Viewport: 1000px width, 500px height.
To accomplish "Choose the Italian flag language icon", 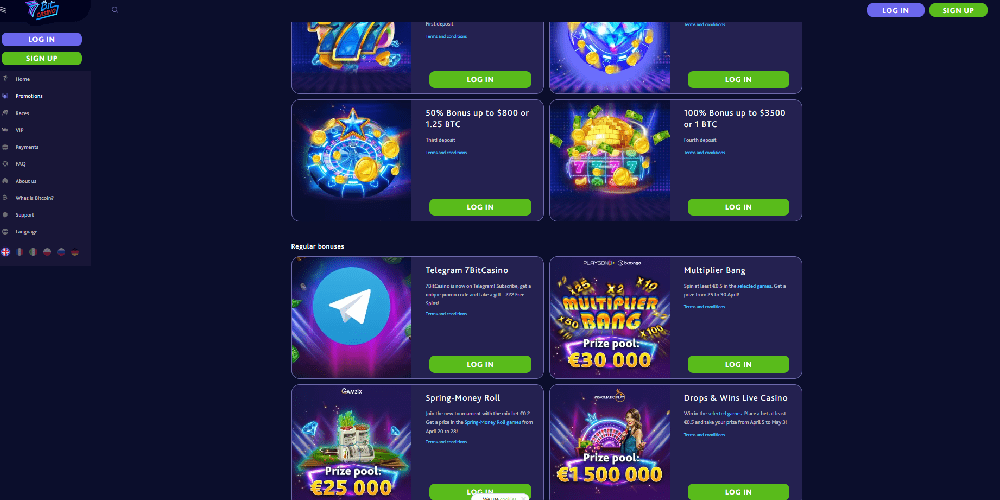I will pyautogui.click(x=33, y=252).
